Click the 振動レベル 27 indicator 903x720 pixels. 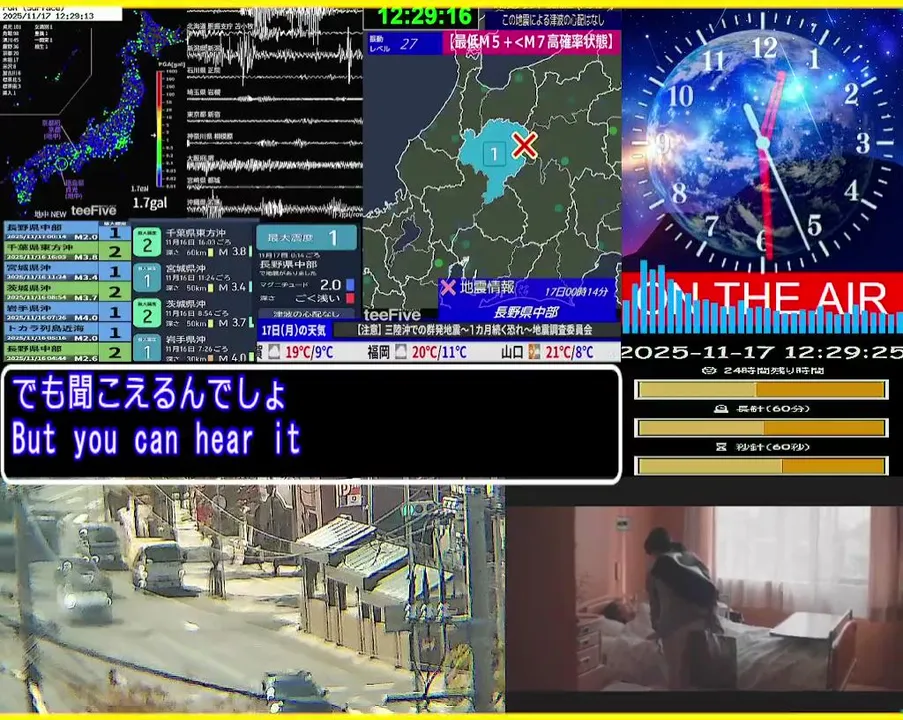tap(404, 43)
